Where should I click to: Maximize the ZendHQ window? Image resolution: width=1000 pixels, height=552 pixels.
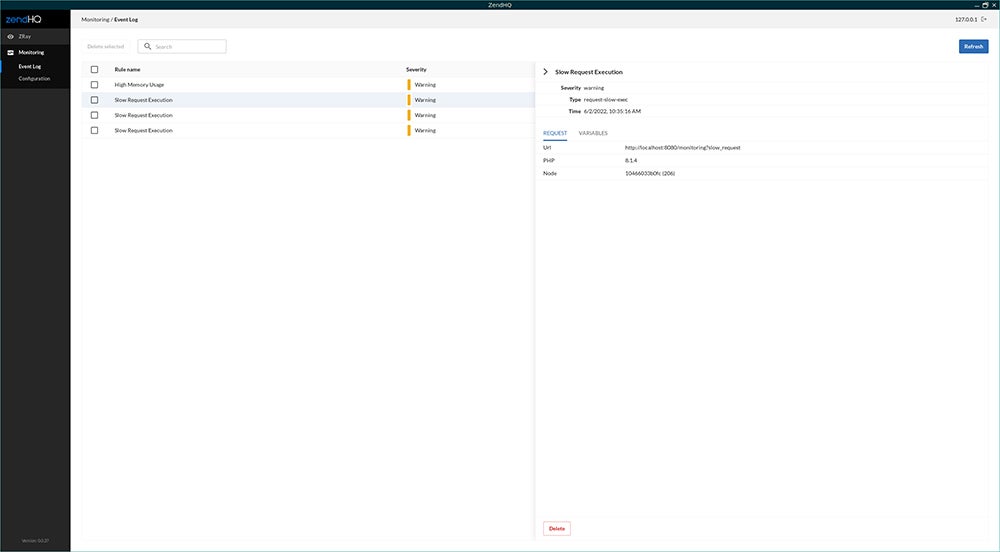point(985,4)
